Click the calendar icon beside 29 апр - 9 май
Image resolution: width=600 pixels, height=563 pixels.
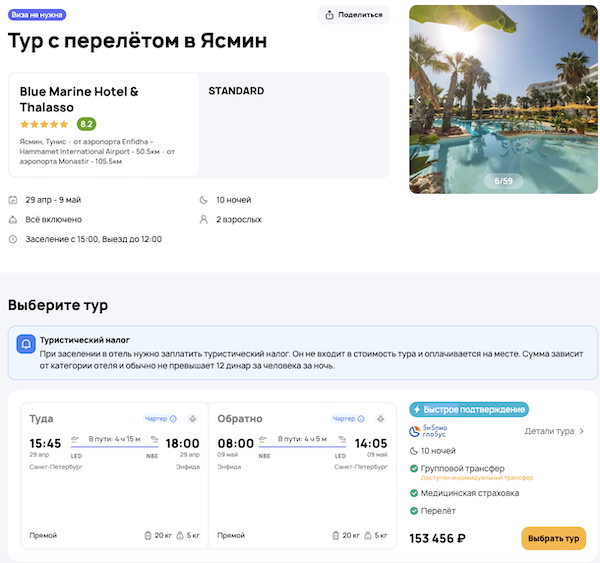(13, 199)
